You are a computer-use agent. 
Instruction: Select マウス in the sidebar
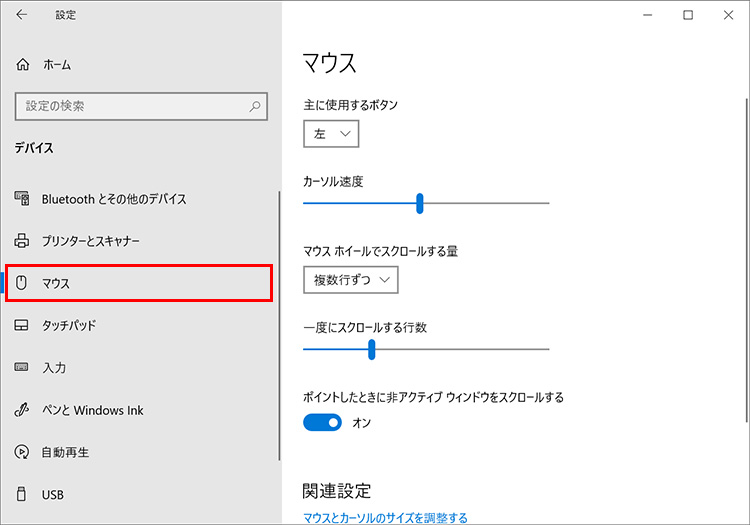(138, 283)
